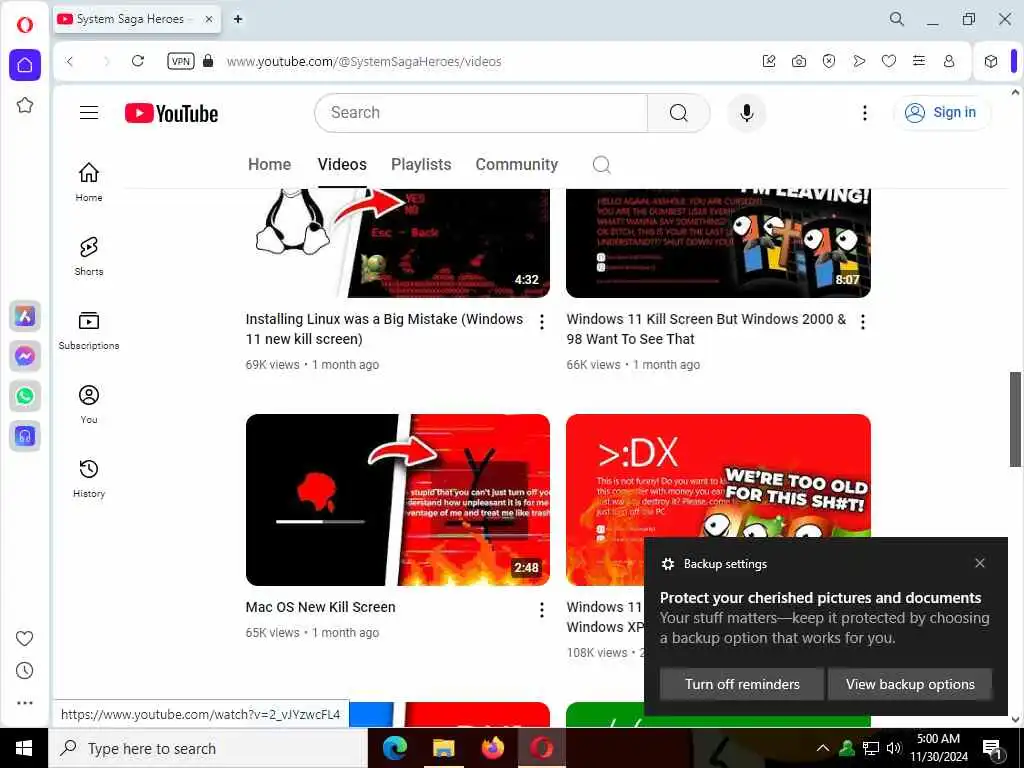Open Shorts in mini guide
The image size is (1024, 768).
coord(89,256)
